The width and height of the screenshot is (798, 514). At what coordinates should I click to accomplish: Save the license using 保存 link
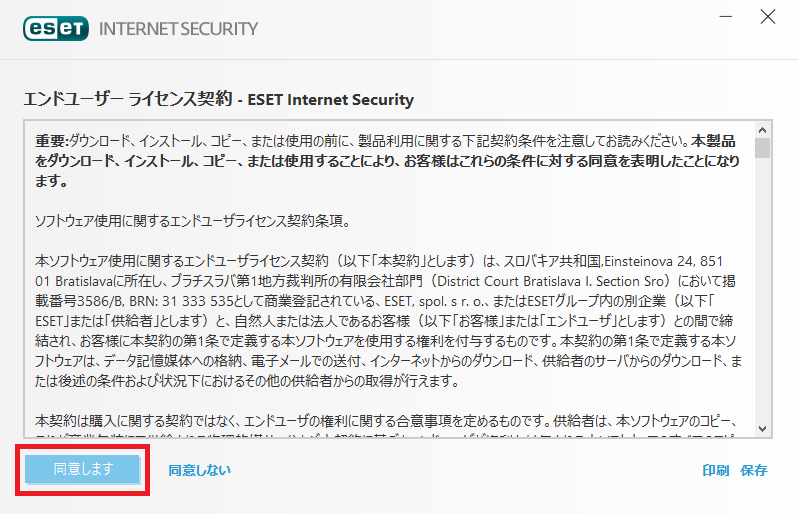754,470
